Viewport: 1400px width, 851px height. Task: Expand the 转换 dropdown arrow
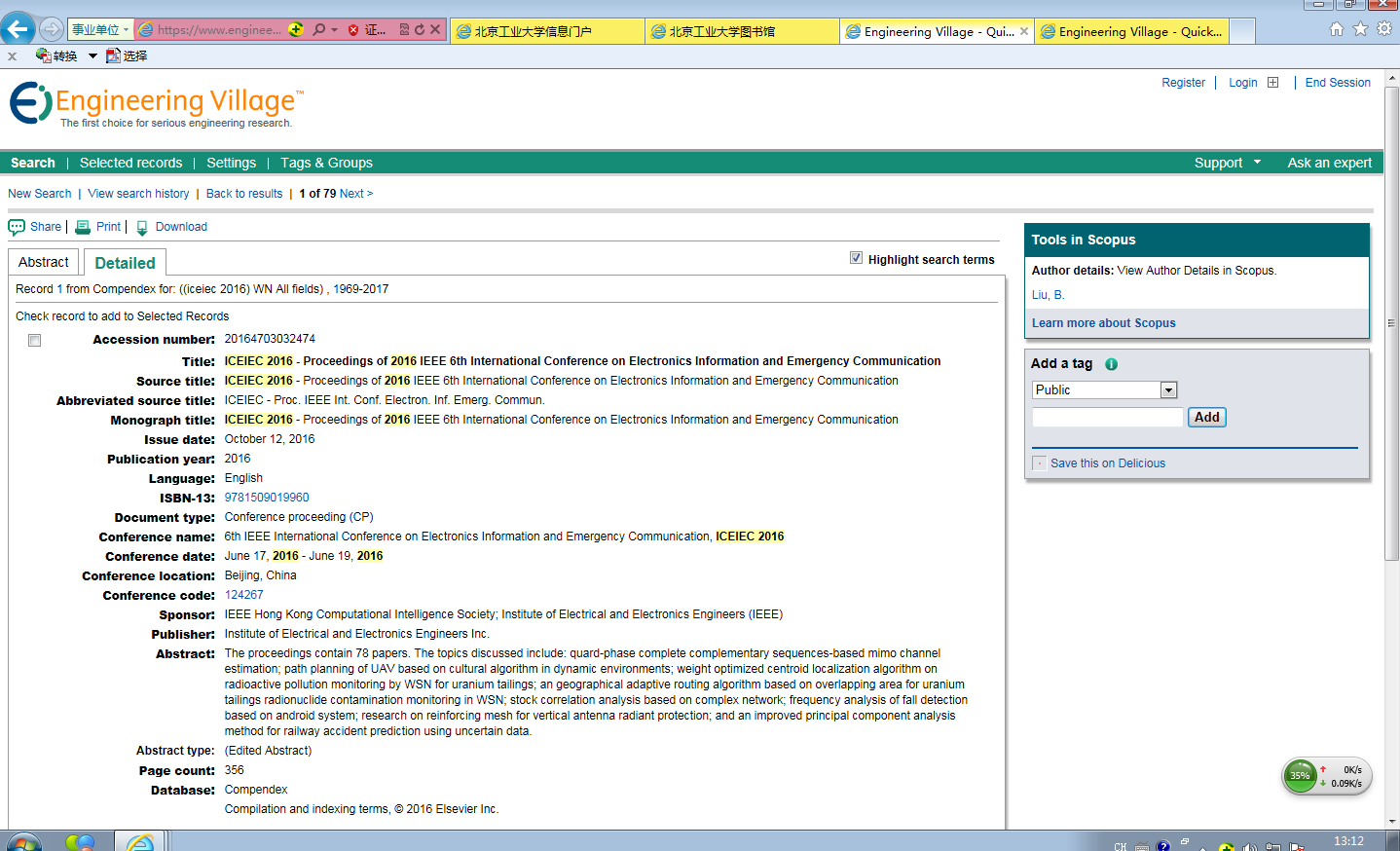[x=92, y=56]
